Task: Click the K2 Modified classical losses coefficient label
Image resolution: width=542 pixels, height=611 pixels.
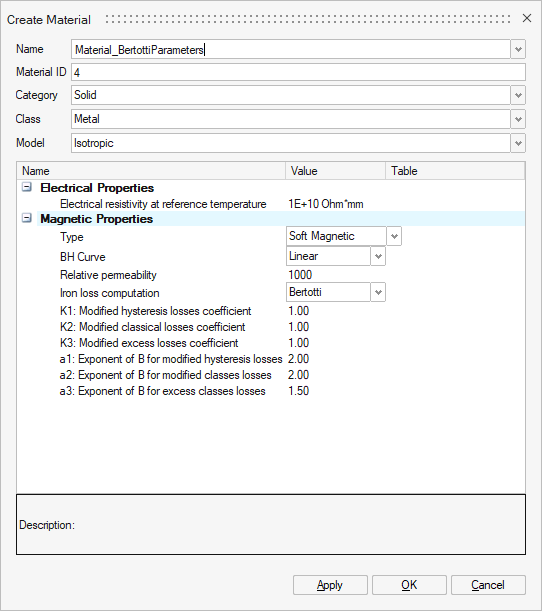Action: click(153, 327)
